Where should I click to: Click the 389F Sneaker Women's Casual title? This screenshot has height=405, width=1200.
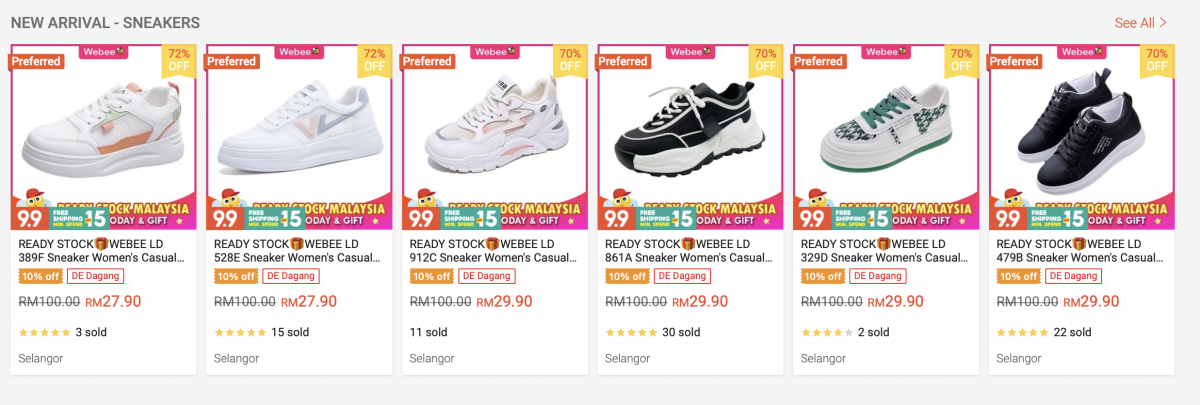point(102,250)
